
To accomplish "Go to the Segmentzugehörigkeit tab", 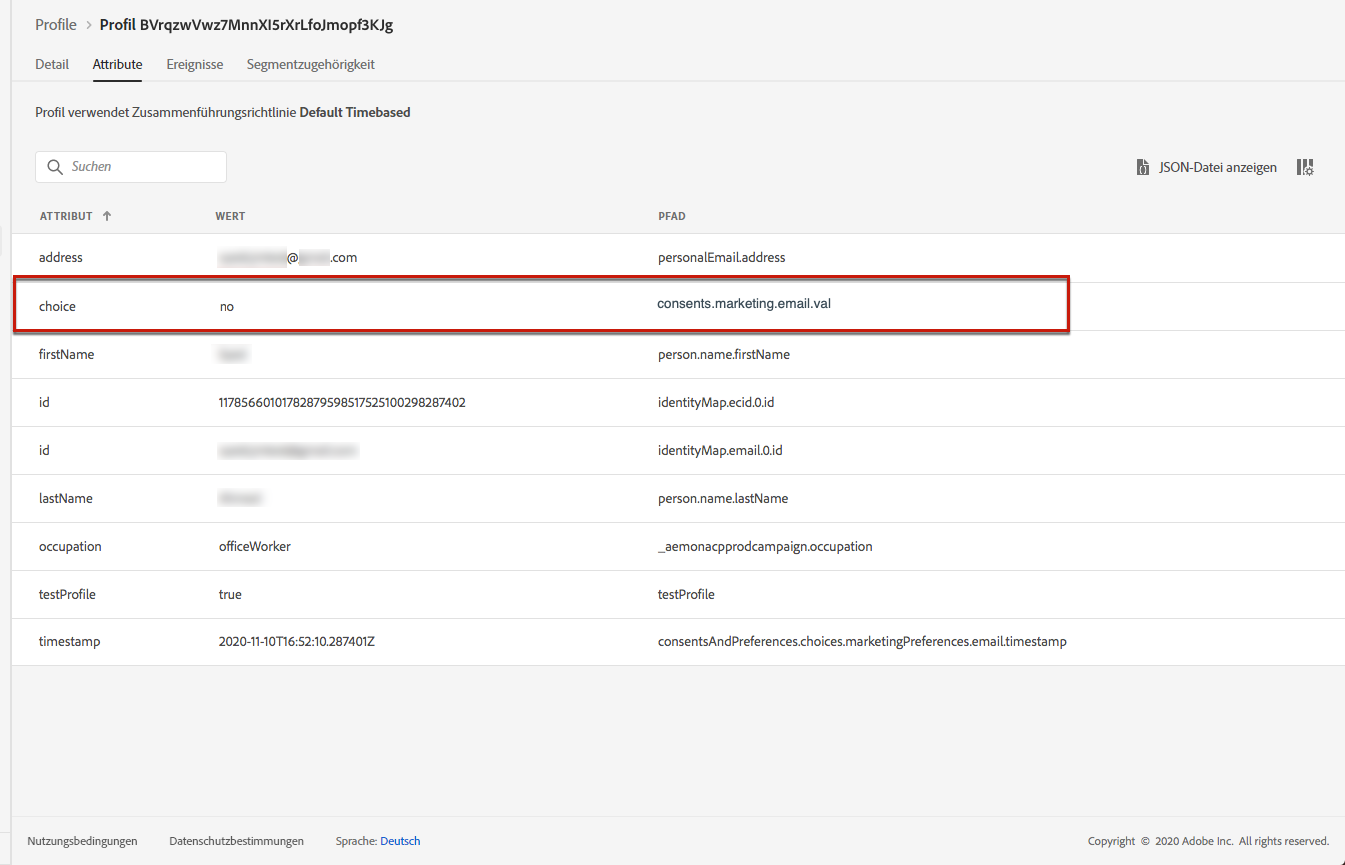I will [x=310, y=64].
